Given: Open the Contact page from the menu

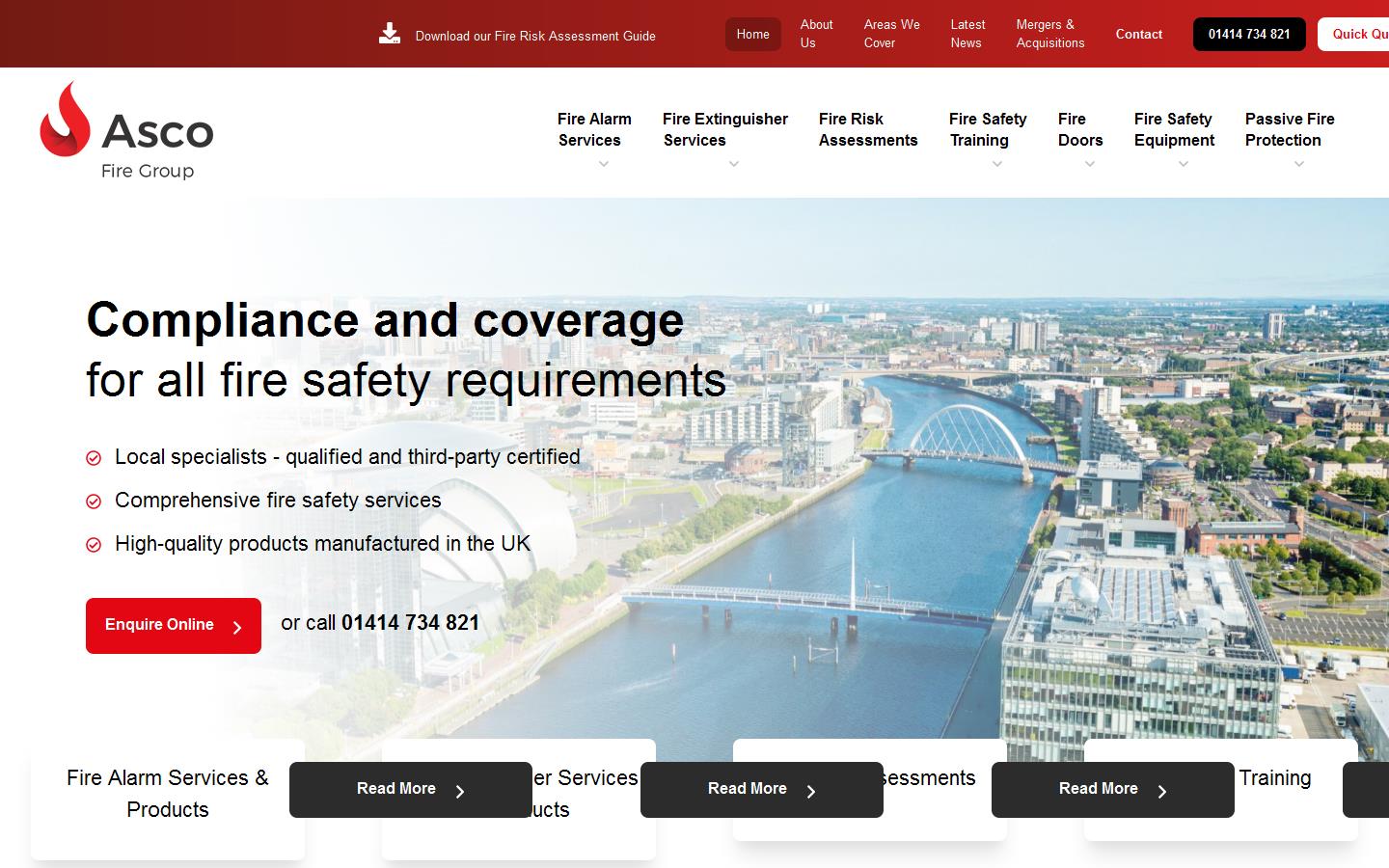Looking at the screenshot, I should click(x=1138, y=34).
